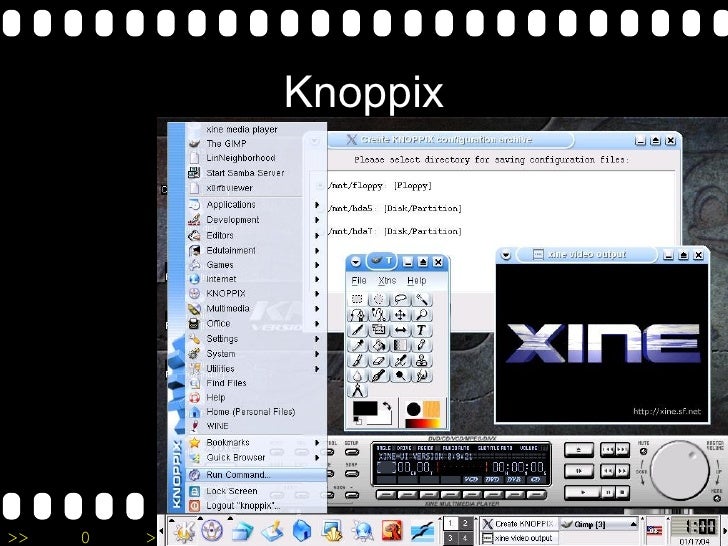Select the Transform tool in GIMP

point(379,330)
